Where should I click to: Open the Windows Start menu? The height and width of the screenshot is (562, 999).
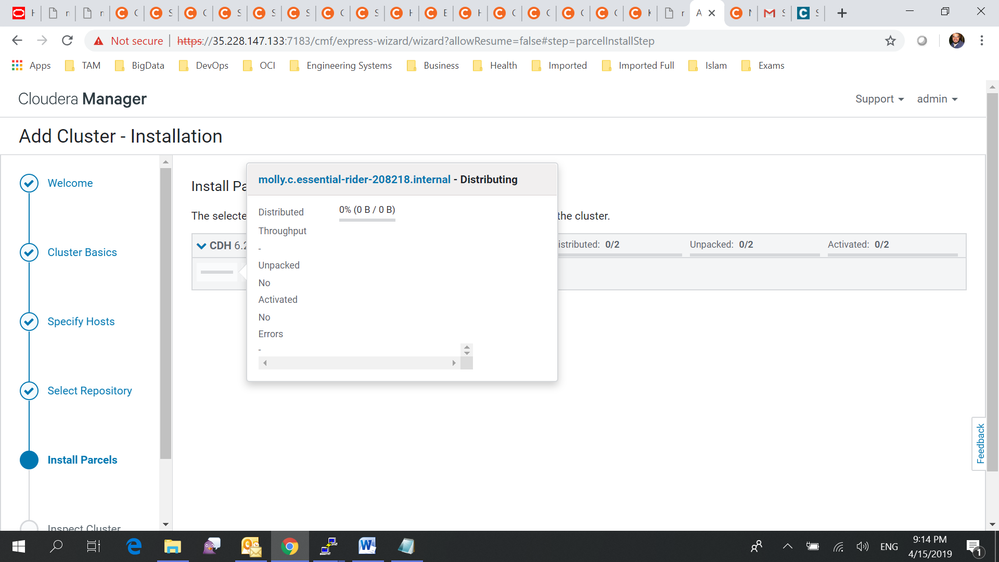(18, 546)
